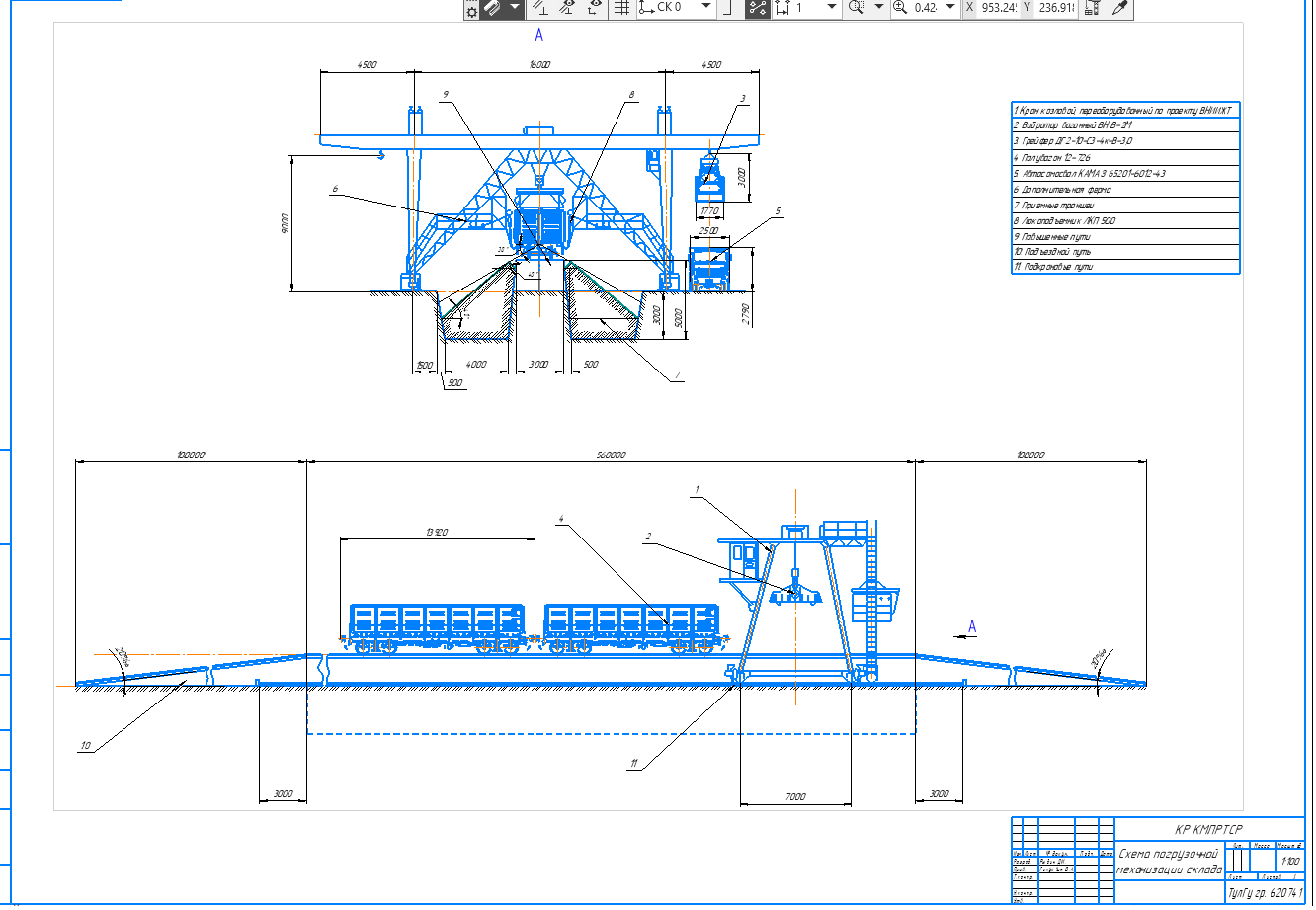This screenshot has width=1316, height=910.
Task: Select legend row '9 Повышенные пути'
Action: [1125, 236]
